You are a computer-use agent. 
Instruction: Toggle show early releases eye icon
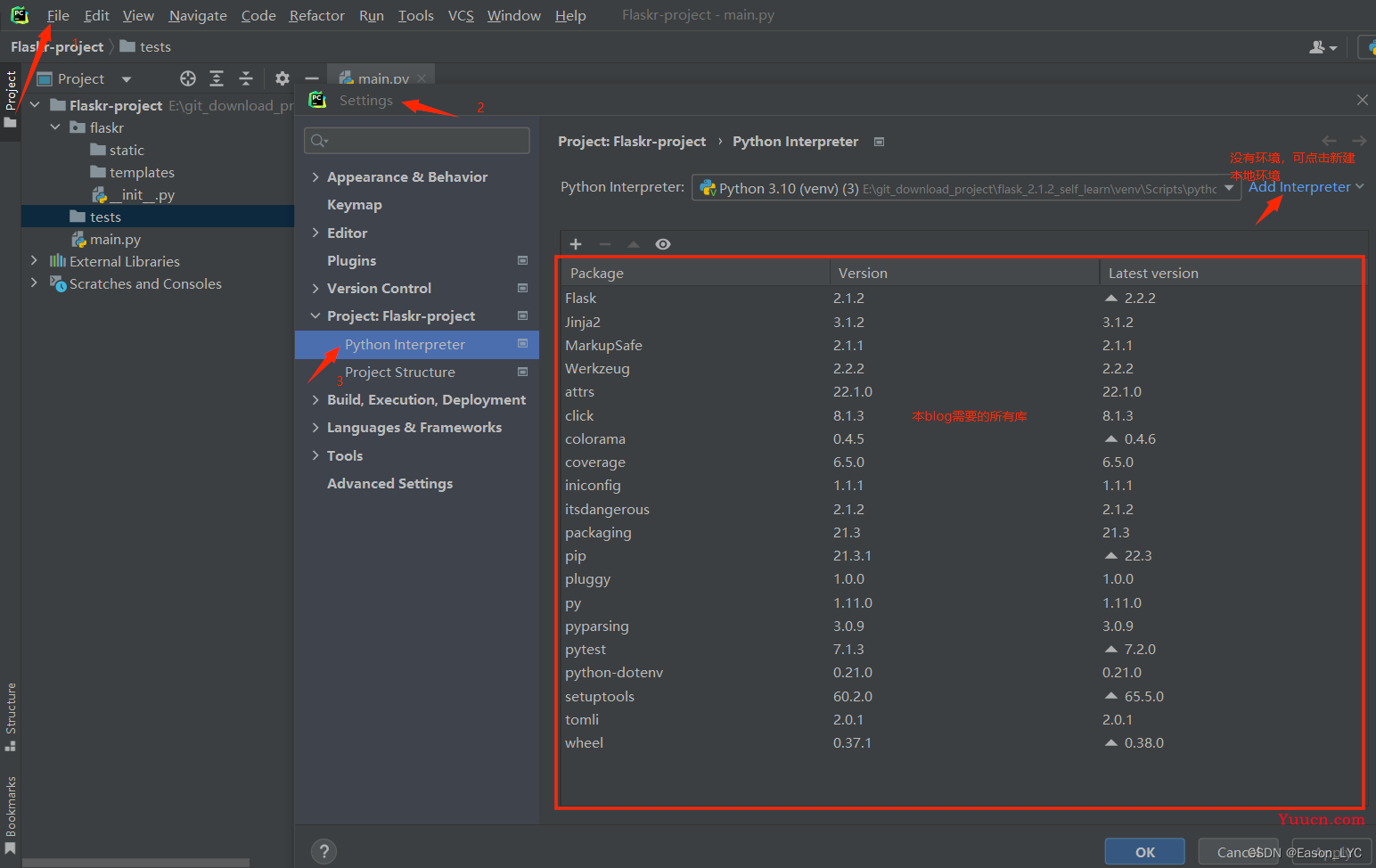663,244
